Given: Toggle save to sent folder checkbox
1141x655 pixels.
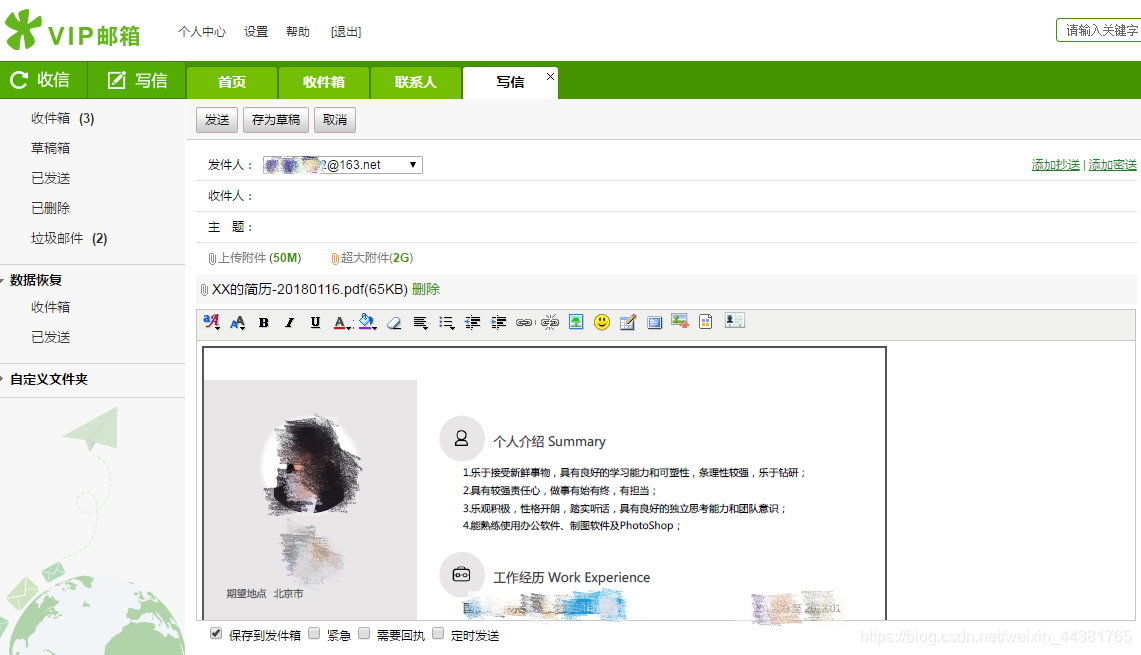Looking at the screenshot, I should tap(216, 633).
